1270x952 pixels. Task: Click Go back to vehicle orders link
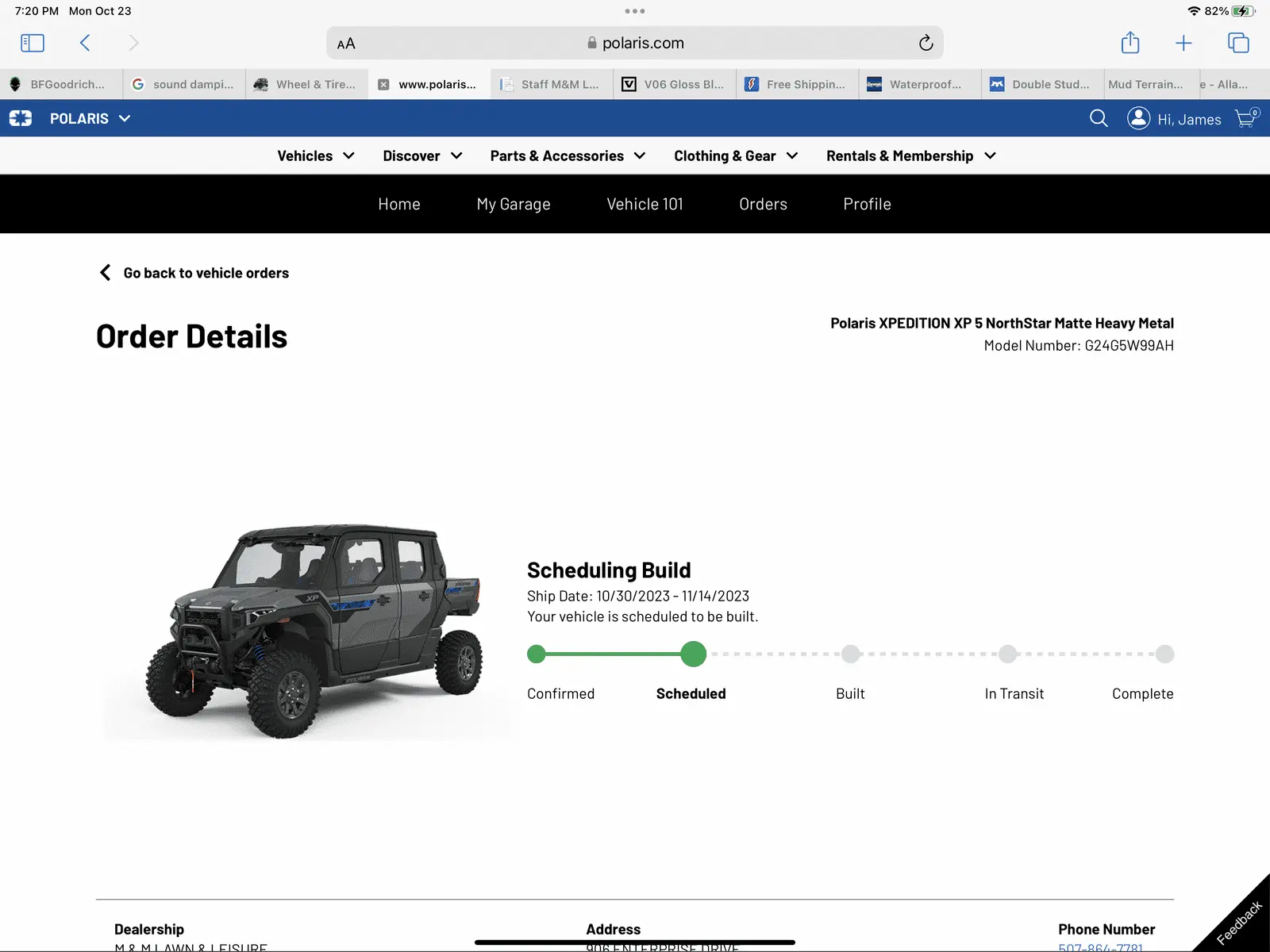206,273
